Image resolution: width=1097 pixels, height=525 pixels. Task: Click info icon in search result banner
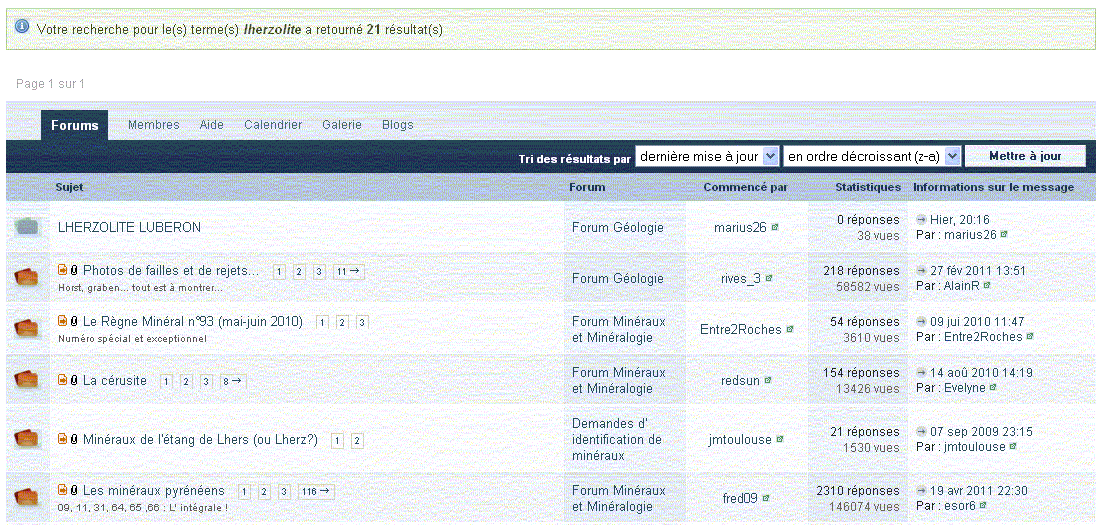click(22, 29)
